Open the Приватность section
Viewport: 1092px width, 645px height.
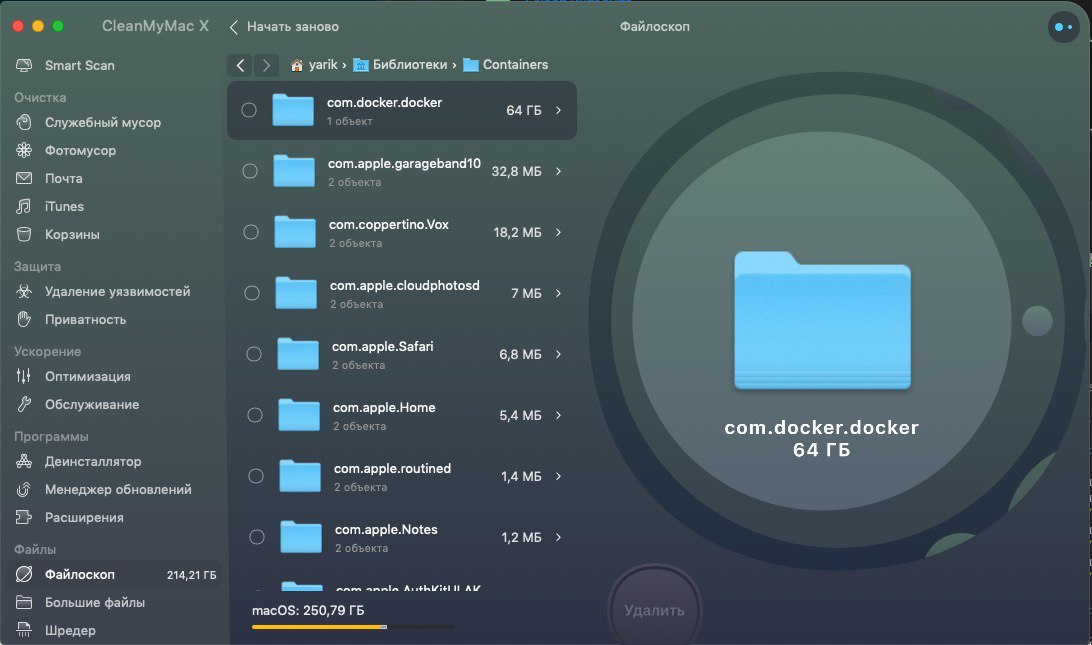(x=86, y=320)
